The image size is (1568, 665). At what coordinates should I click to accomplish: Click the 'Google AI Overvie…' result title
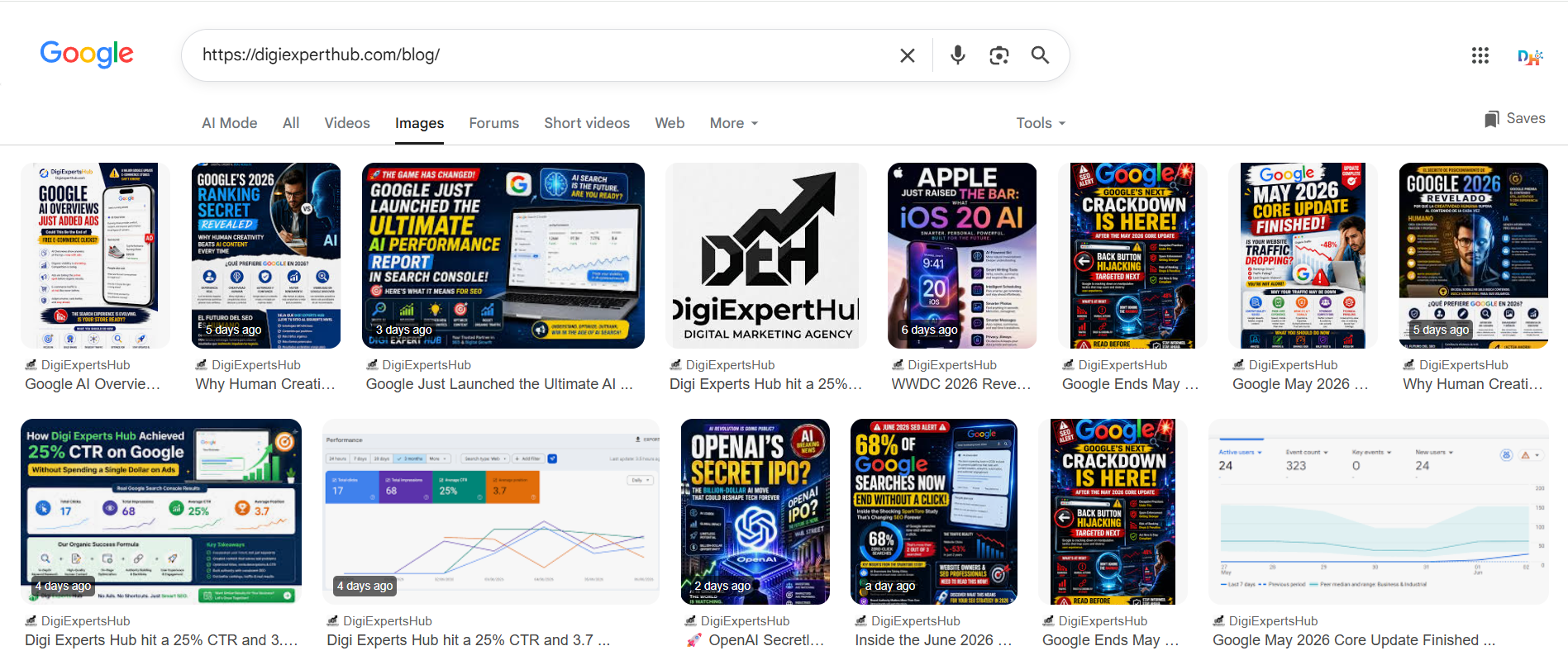click(93, 384)
